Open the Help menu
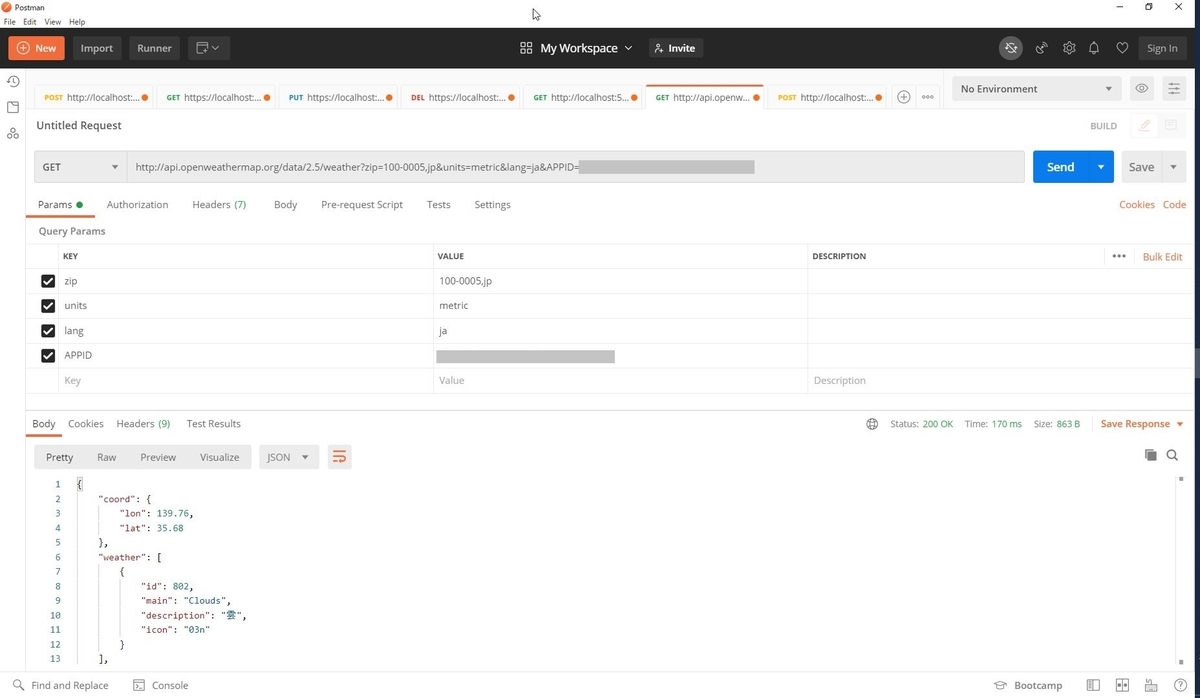1200x698 pixels. [x=77, y=21]
